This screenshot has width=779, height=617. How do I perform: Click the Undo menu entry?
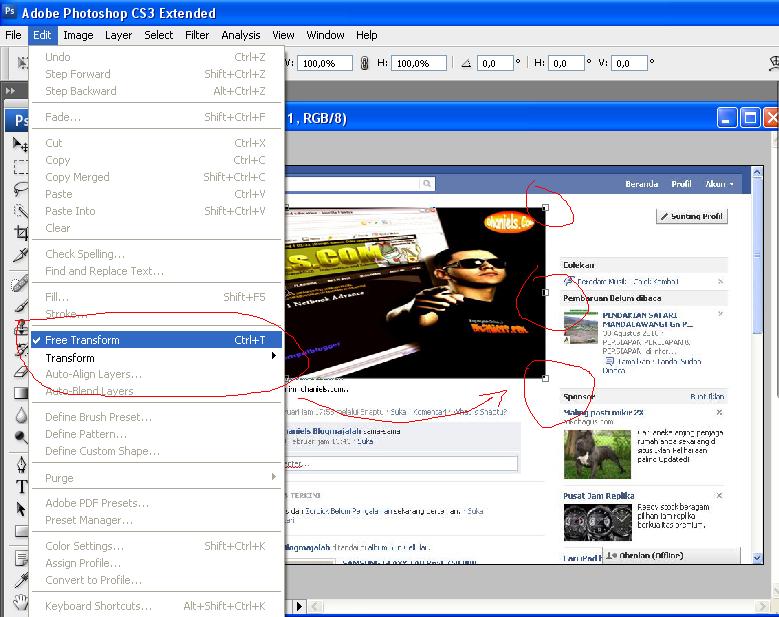pos(156,57)
